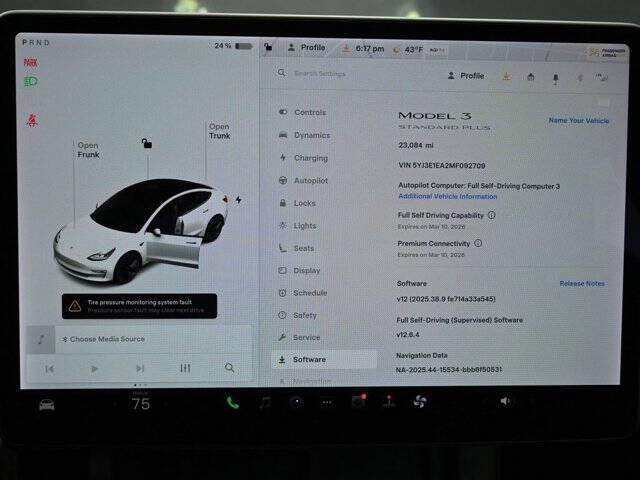The height and width of the screenshot is (480, 640).
Task: Tap tire pressure monitoring system fault alert
Action: click(140, 306)
